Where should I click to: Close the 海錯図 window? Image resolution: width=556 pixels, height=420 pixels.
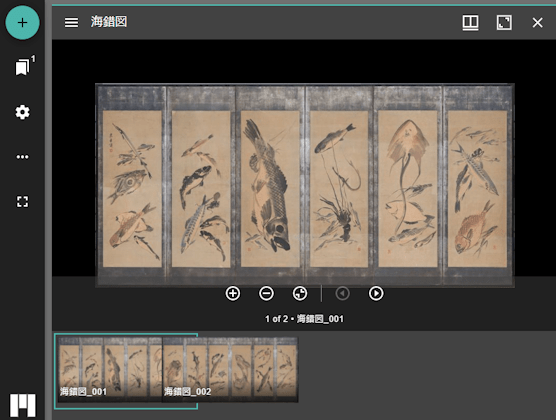[538, 23]
